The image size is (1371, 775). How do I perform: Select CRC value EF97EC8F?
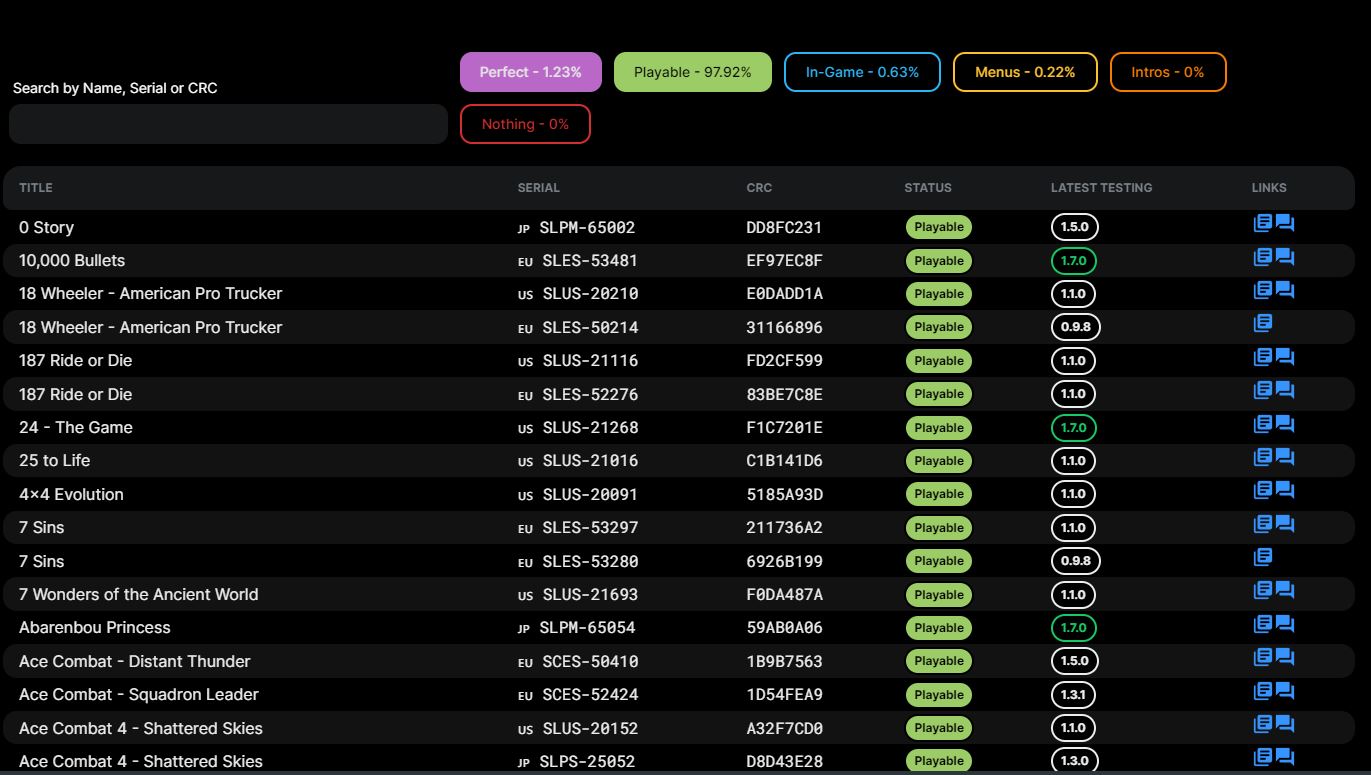click(x=785, y=260)
